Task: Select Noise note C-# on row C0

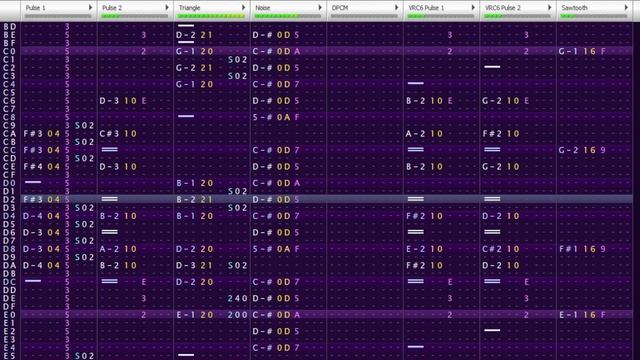Action: (262, 51)
